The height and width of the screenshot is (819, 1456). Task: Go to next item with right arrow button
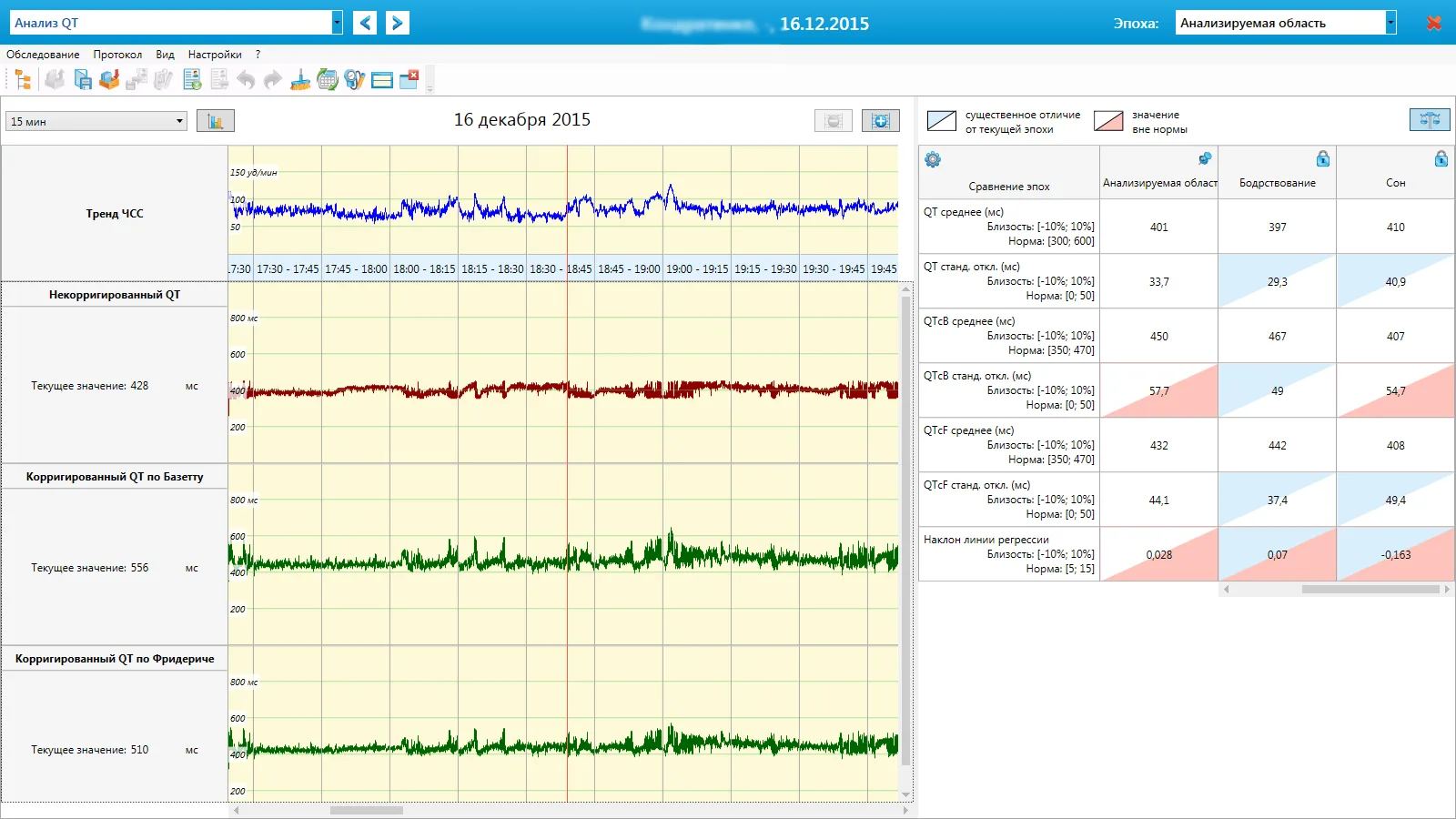pos(398,23)
